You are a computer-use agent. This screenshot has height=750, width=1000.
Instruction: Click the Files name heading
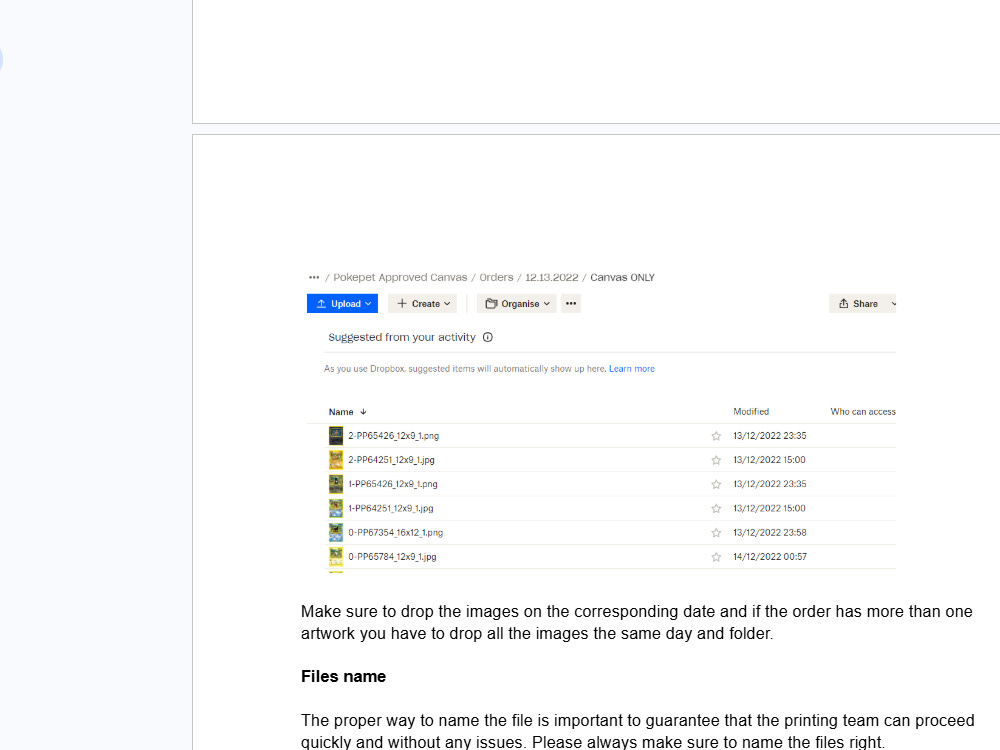(343, 677)
